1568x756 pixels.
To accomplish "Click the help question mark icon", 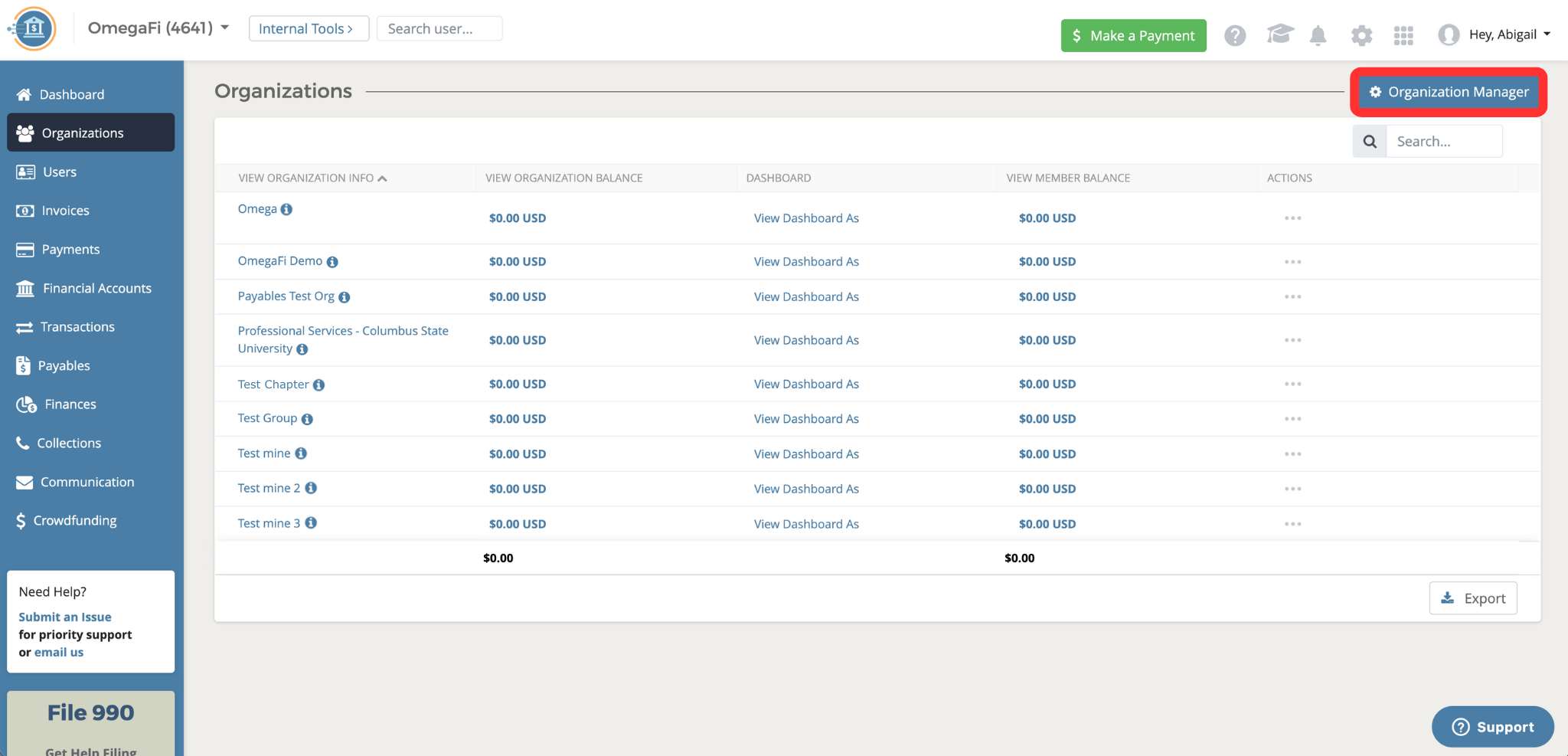I will coord(1234,35).
